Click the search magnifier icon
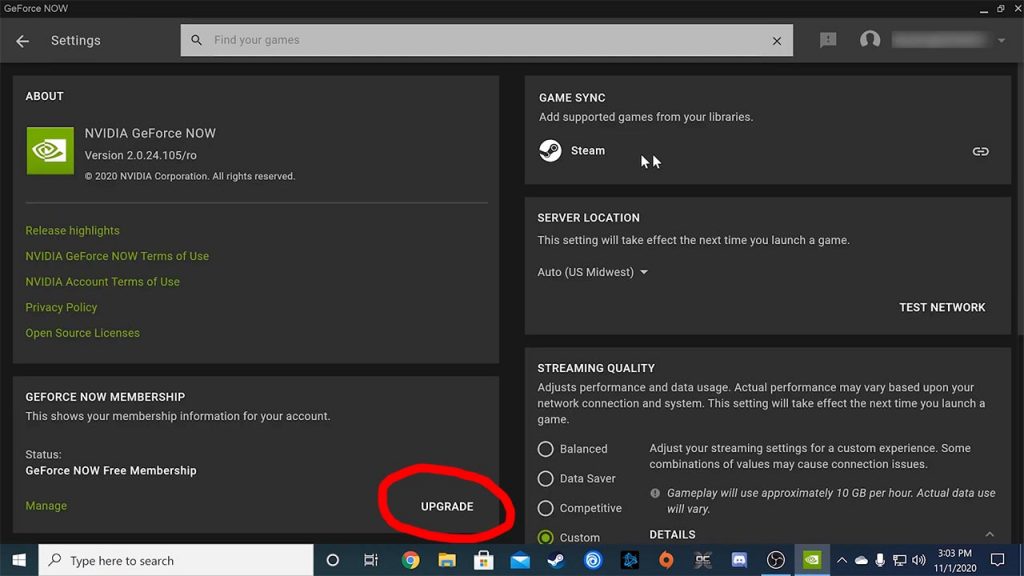1024x576 pixels. coord(197,40)
